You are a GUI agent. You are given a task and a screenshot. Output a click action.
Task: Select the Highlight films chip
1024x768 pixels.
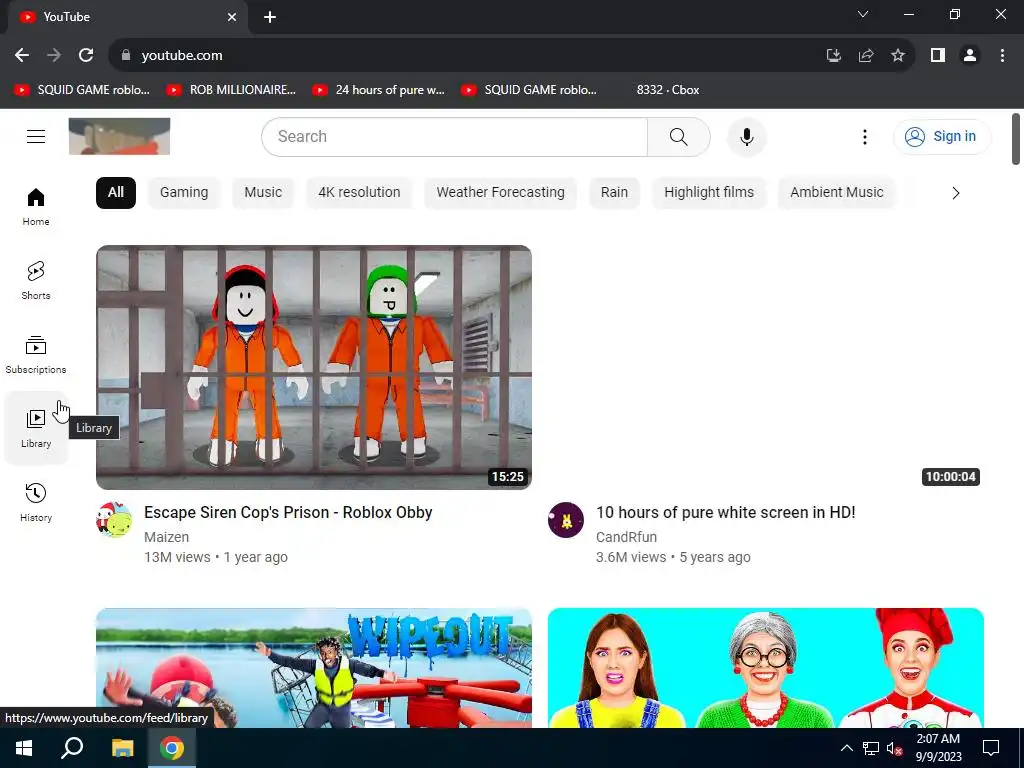[709, 193]
